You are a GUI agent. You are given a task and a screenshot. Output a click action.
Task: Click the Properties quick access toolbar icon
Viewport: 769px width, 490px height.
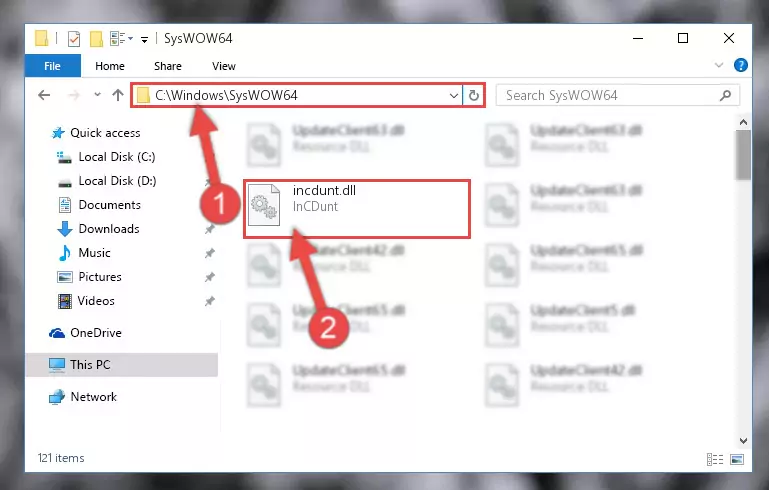74,38
